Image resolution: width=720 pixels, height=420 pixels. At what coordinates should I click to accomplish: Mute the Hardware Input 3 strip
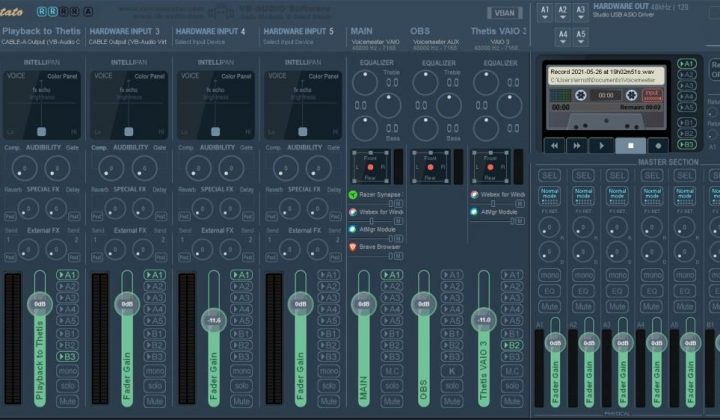click(156, 398)
